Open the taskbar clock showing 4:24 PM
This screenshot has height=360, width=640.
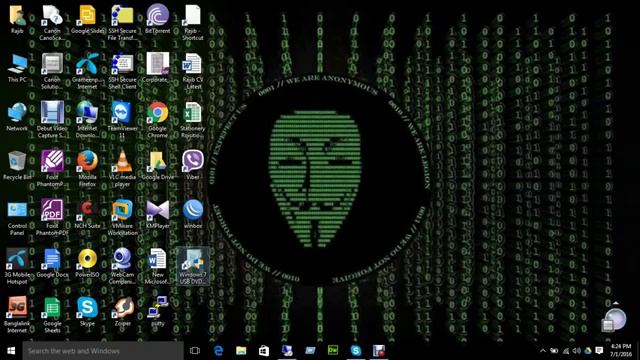click(620, 351)
